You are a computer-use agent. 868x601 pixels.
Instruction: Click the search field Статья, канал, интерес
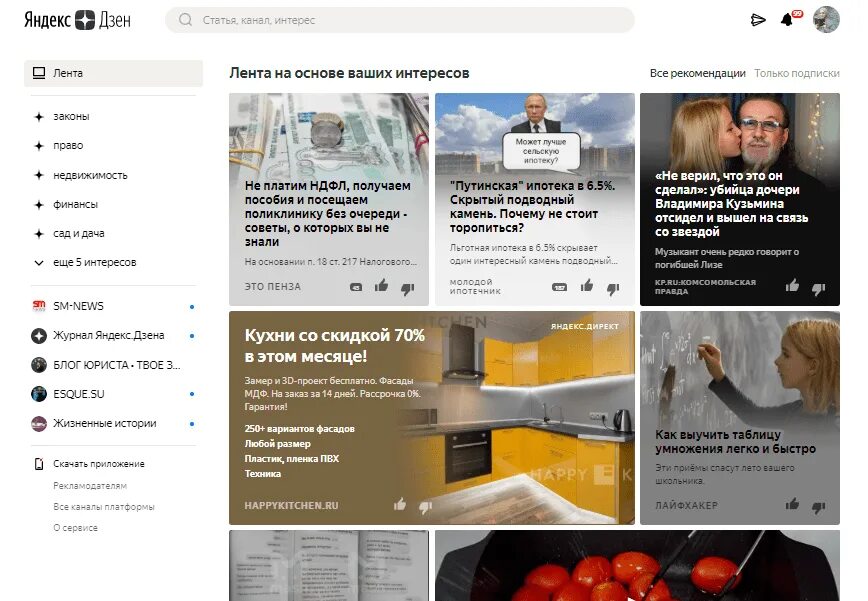click(400, 20)
